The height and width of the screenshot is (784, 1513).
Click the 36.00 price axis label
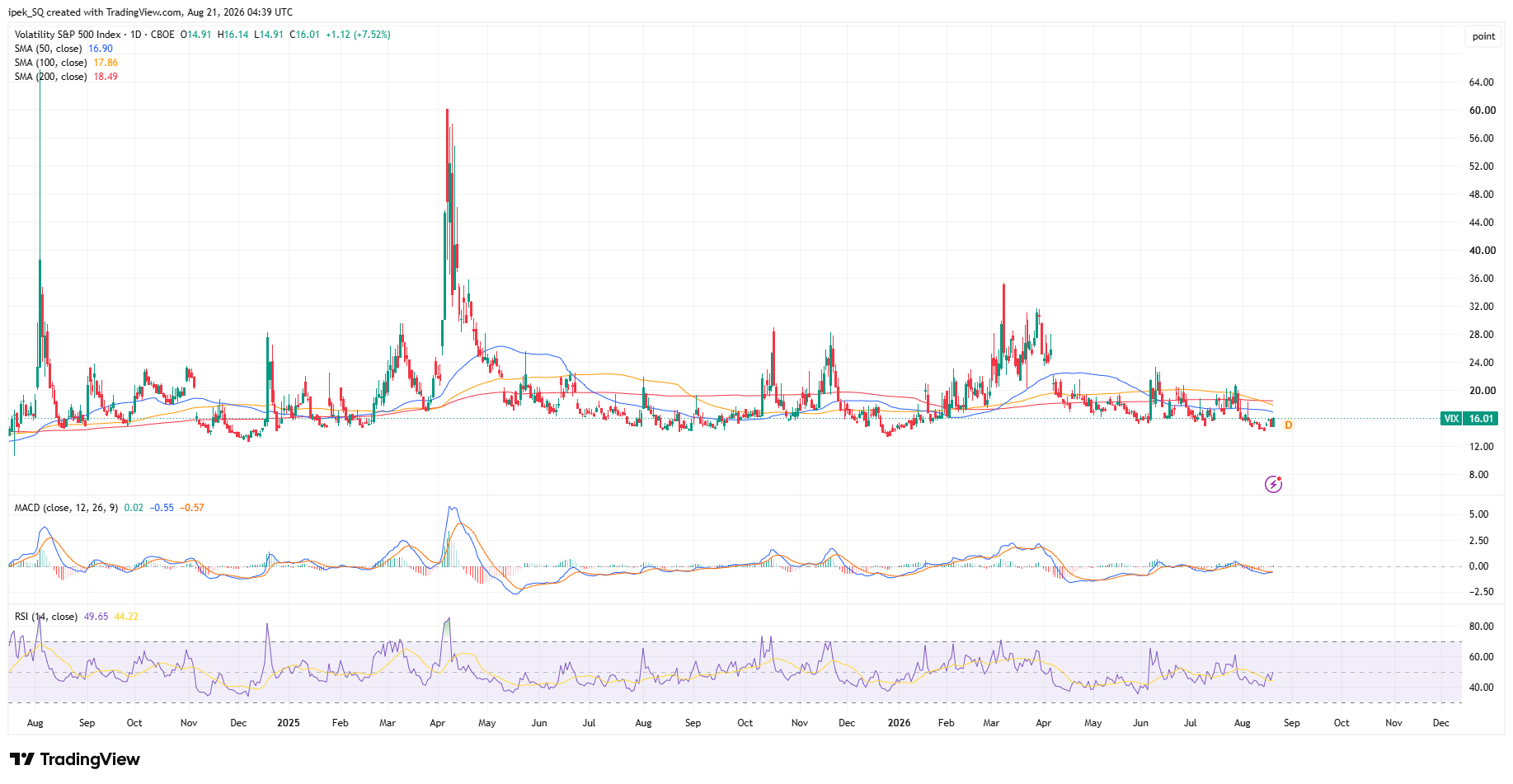[1482, 279]
